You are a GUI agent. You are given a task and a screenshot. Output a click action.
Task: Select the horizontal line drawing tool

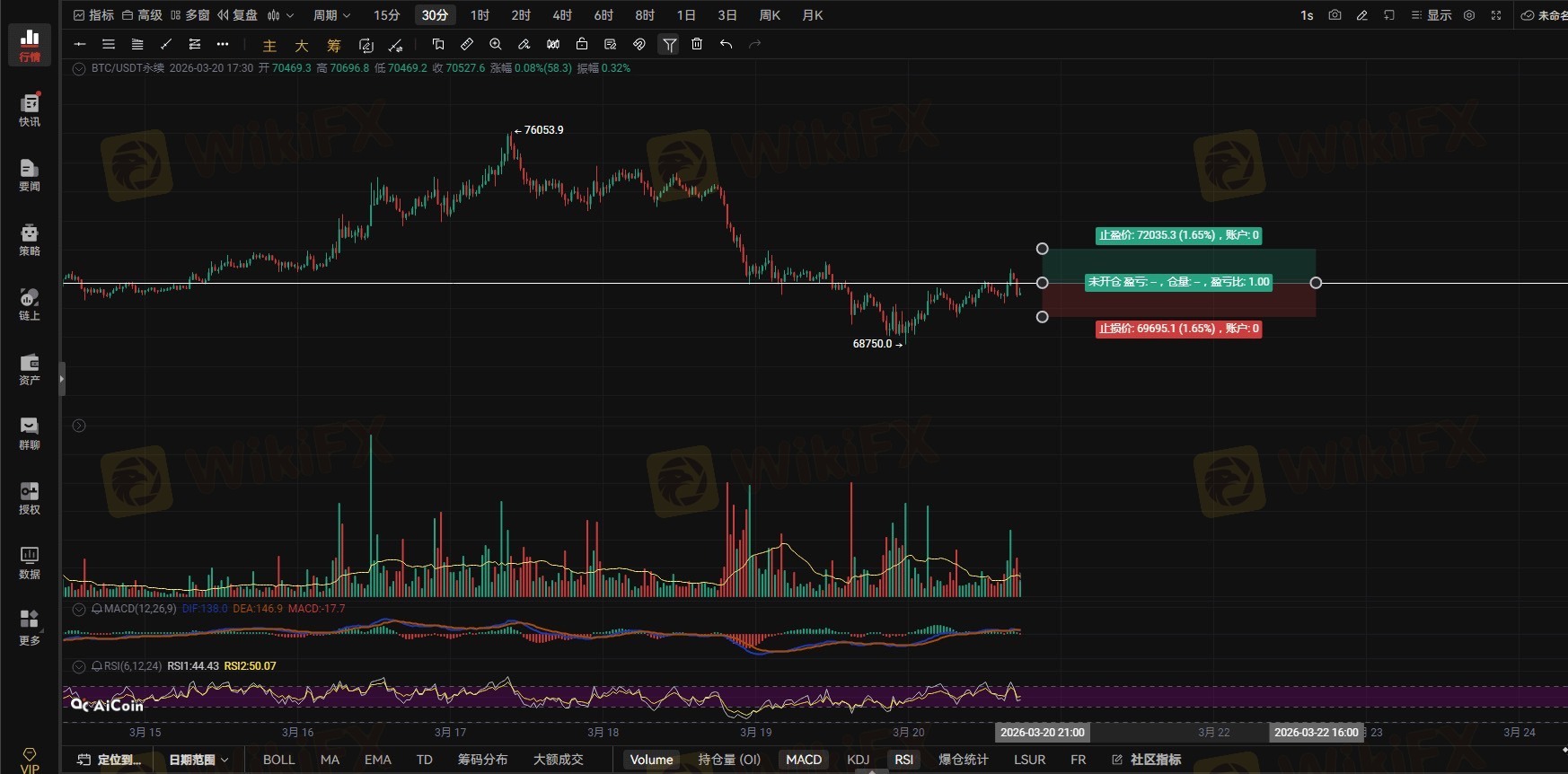coord(80,44)
